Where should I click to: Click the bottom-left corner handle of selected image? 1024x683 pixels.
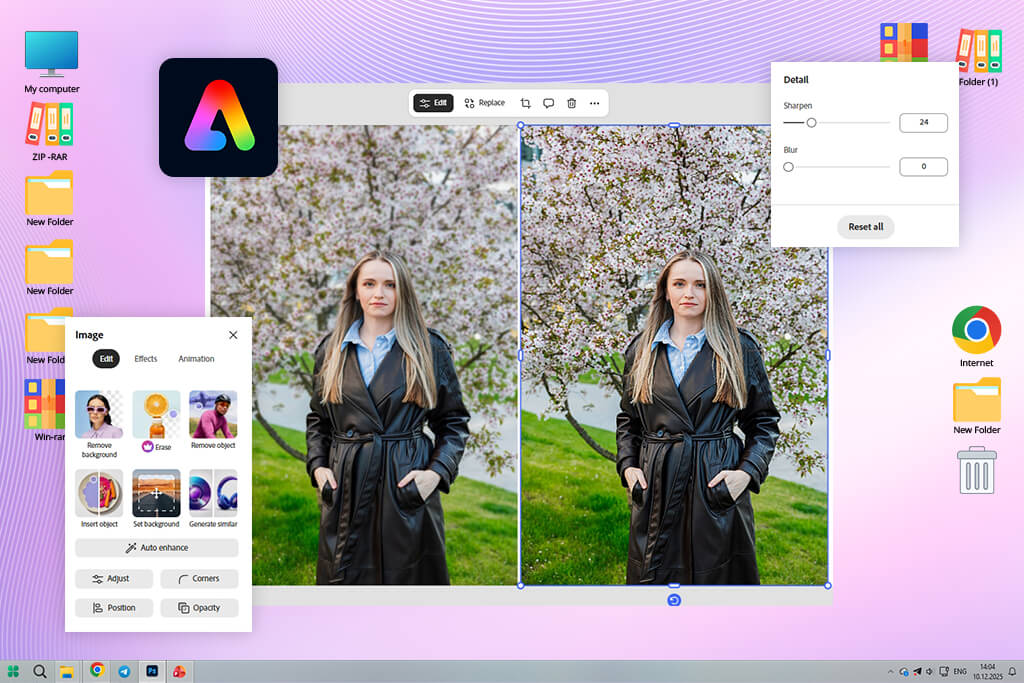(520, 585)
